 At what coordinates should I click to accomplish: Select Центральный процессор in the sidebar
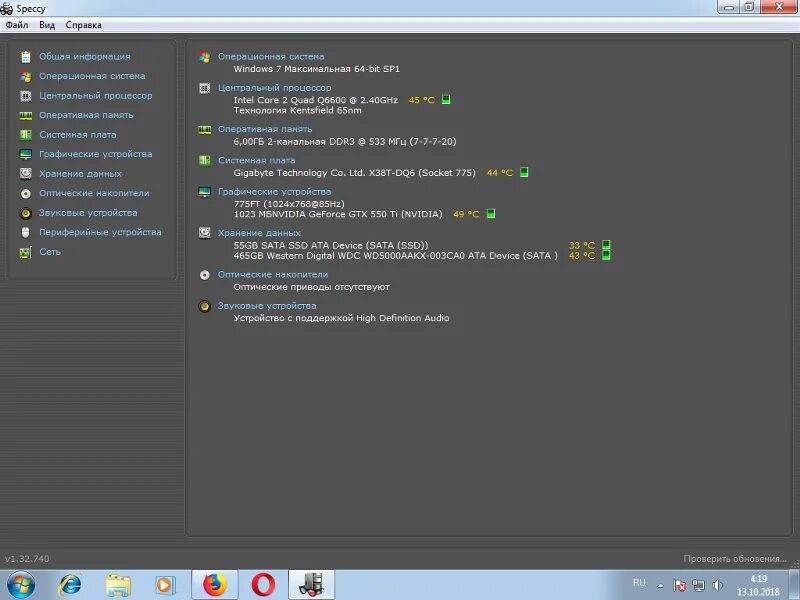[x=96, y=95]
